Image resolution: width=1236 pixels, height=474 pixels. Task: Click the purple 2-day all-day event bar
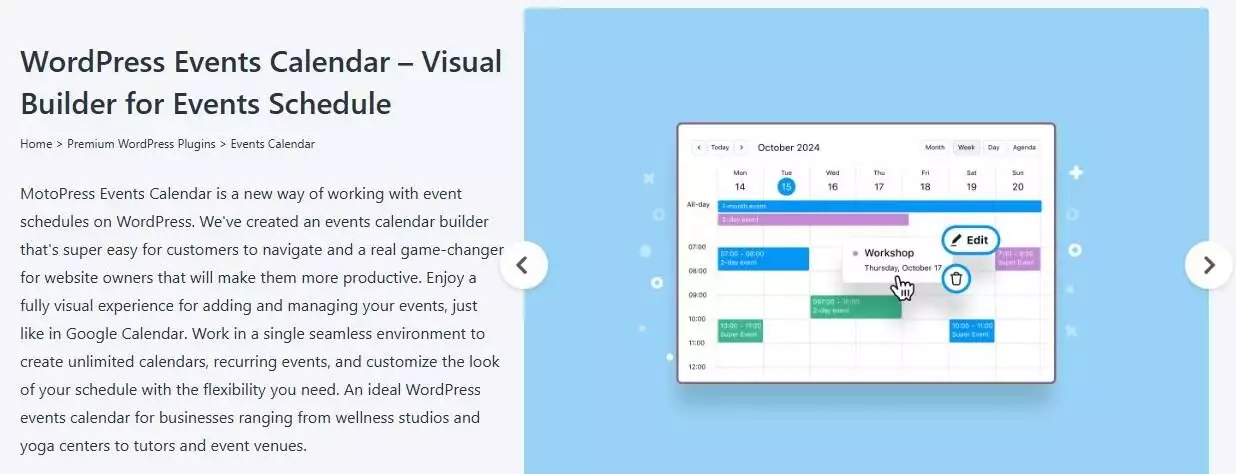pyautogui.click(x=812, y=219)
